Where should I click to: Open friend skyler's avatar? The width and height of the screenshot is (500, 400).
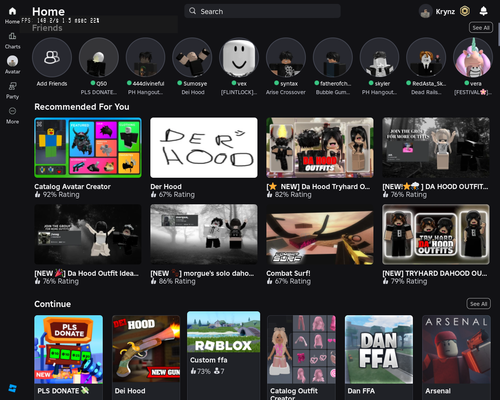[x=379, y=57]
